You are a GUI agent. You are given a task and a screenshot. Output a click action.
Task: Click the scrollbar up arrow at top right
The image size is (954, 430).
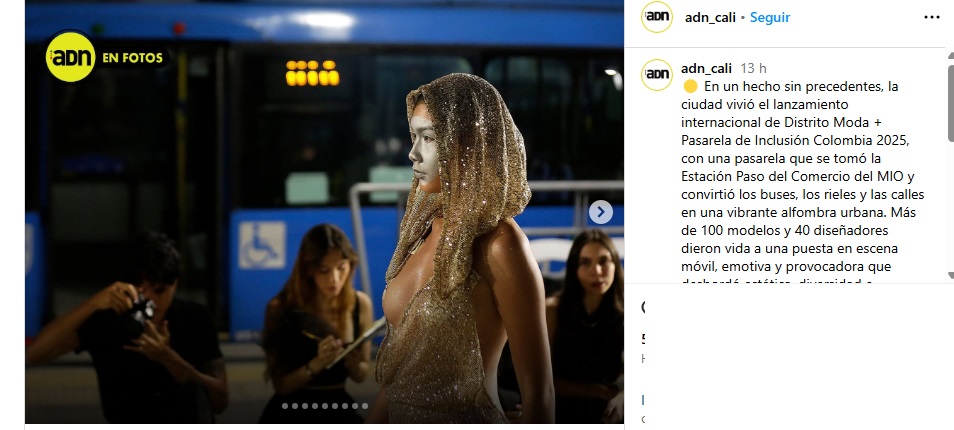(951, 55)
